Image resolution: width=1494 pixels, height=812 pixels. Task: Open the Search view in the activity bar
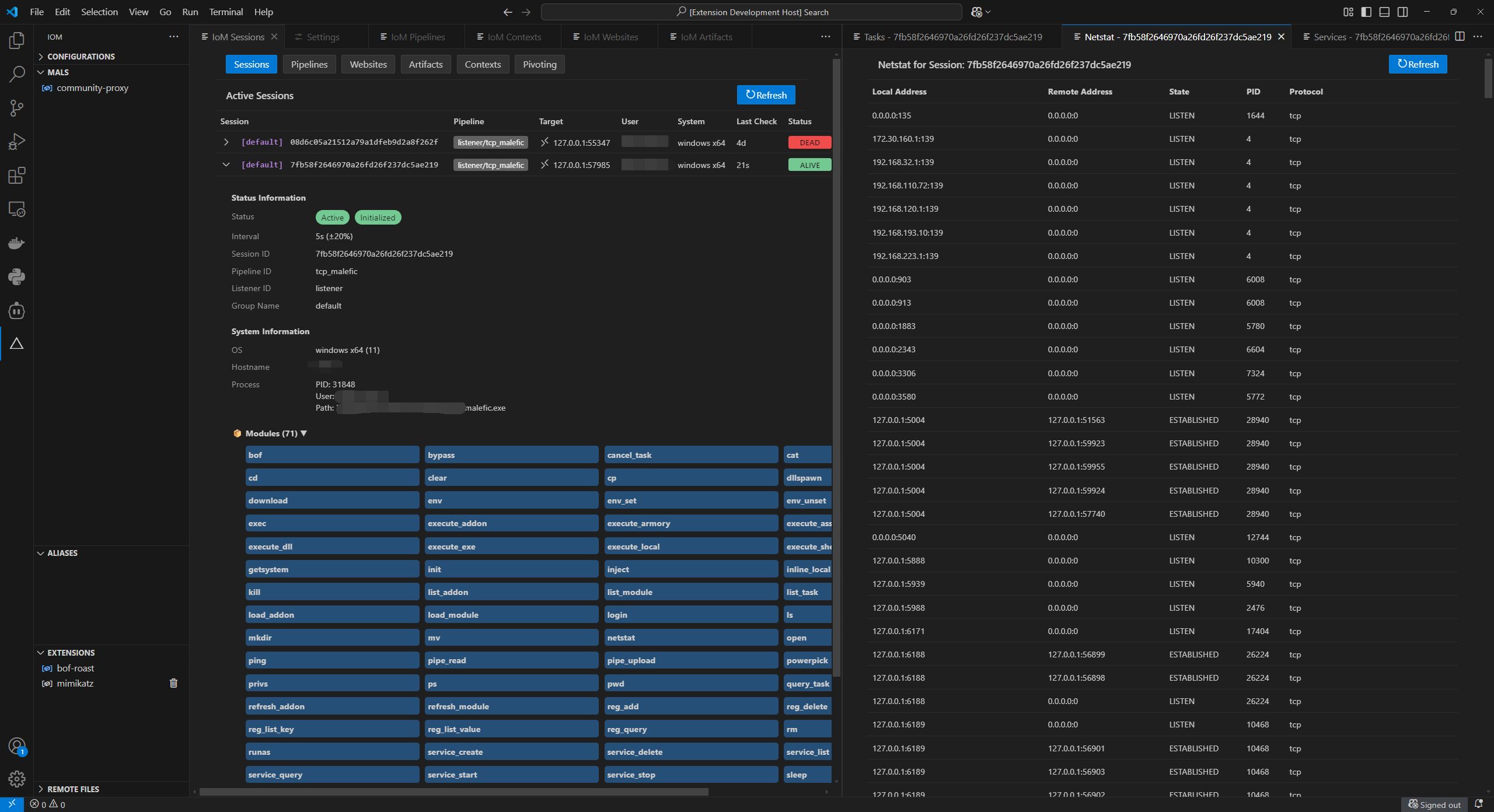(x=16, y=74)
